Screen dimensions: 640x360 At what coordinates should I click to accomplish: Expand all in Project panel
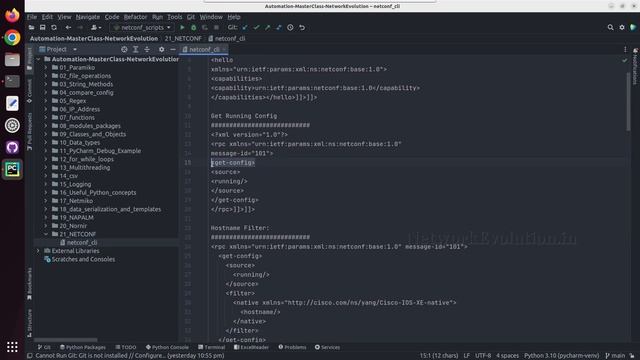(x=136, y=49)
